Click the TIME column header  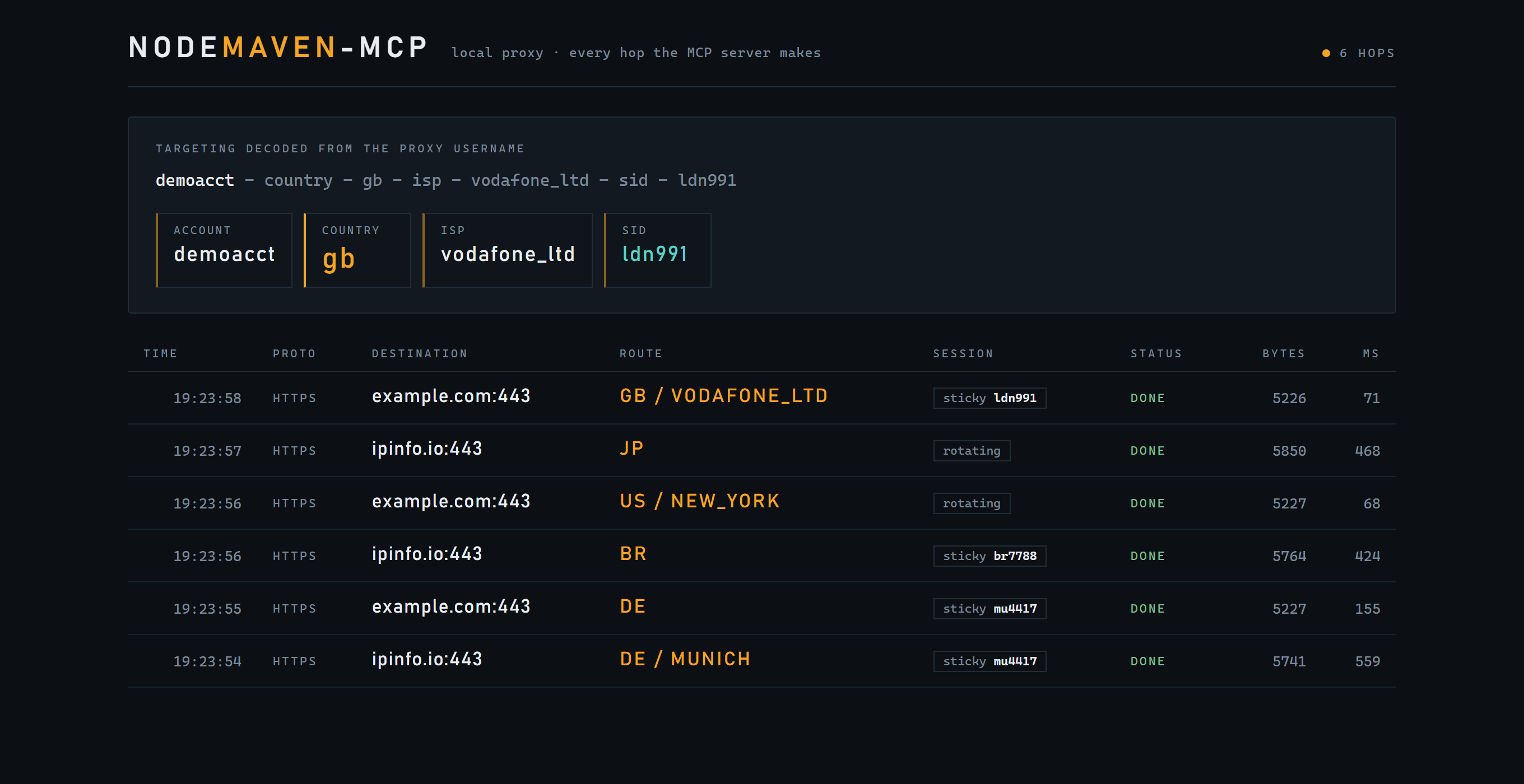160,353
